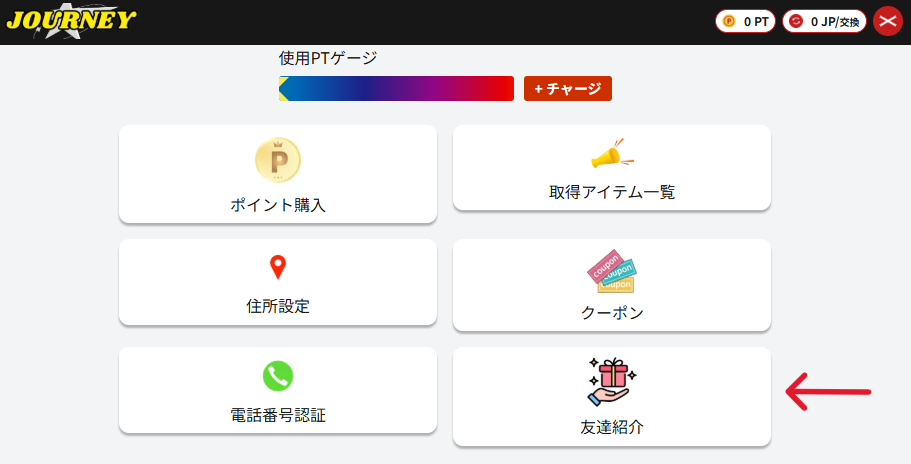
Task: Open the 取得アイテム一覧 menu item
Action: (x=612, y=192)
